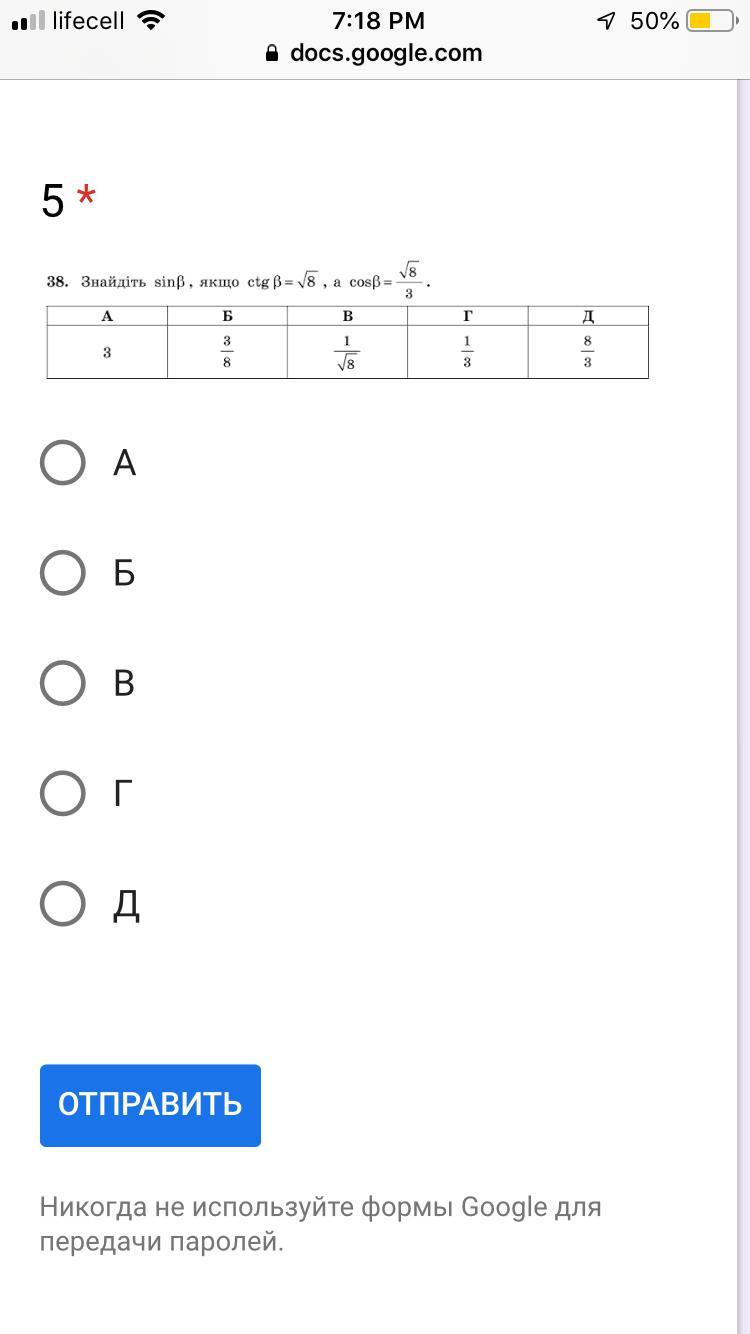Select radio option Б
The height and width of the screenshot is (1334, 750).
[x=62, y=573]
